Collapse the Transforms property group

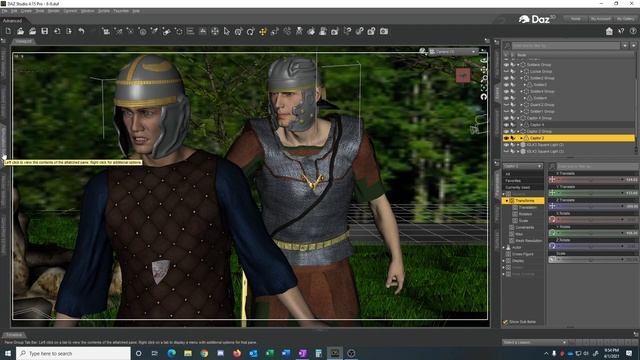[x=507, y=200]
